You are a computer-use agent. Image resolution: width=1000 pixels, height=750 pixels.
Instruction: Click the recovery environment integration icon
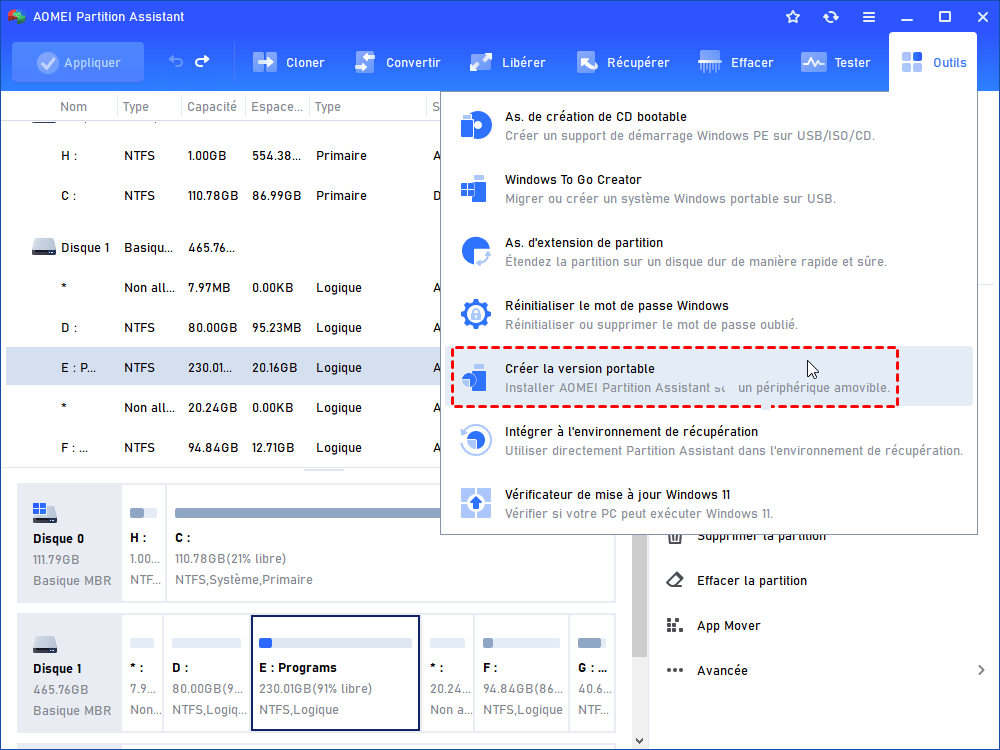pos(476,440)
